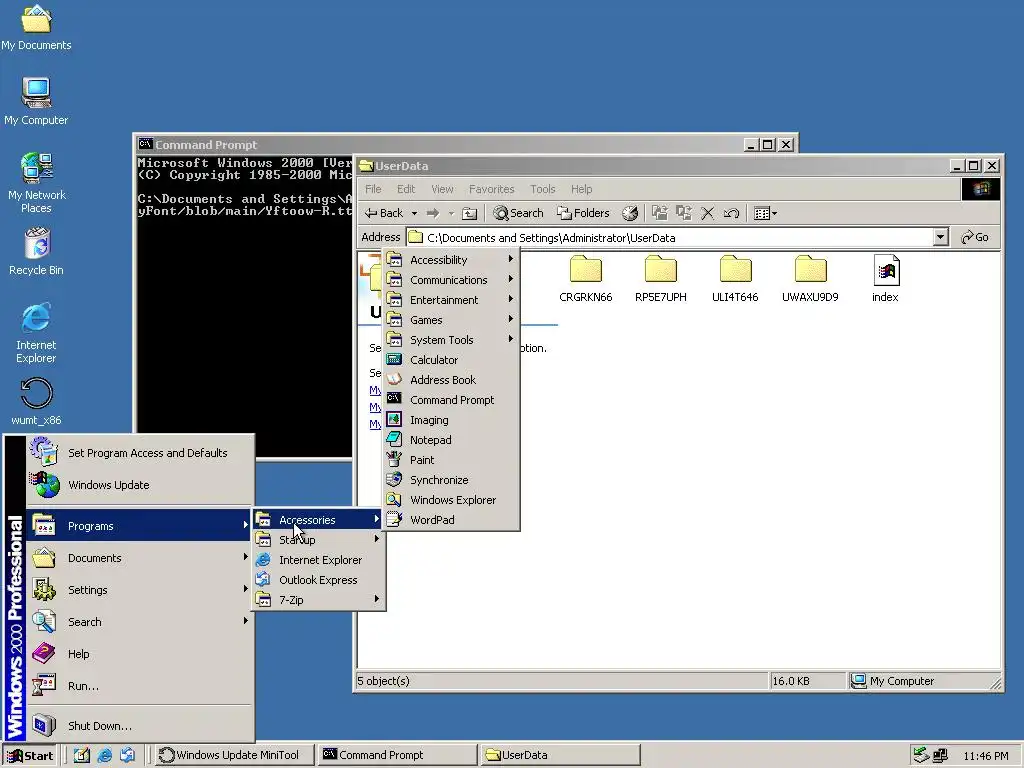Open Windows Explorer from Accessories menu
1024x768 pixels.
451,500
